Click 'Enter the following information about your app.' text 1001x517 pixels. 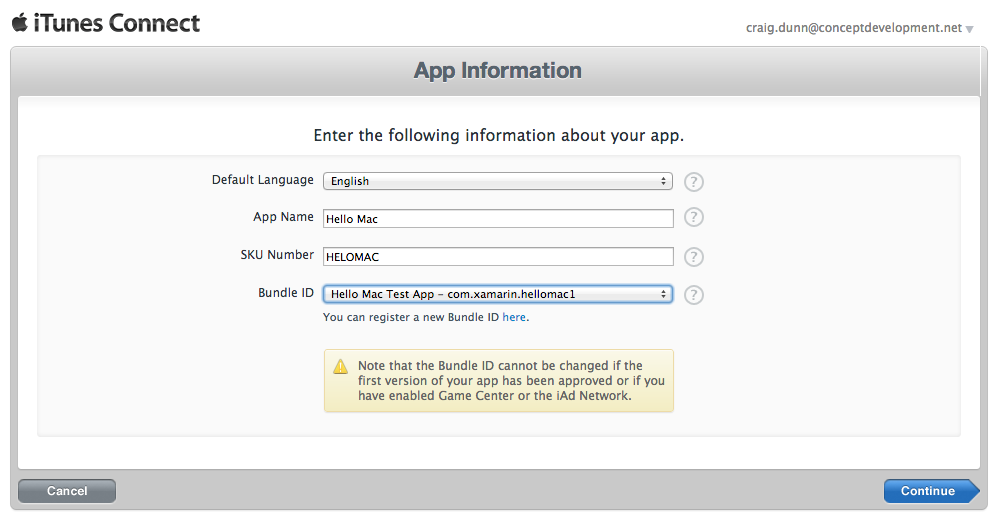point(499,135)
